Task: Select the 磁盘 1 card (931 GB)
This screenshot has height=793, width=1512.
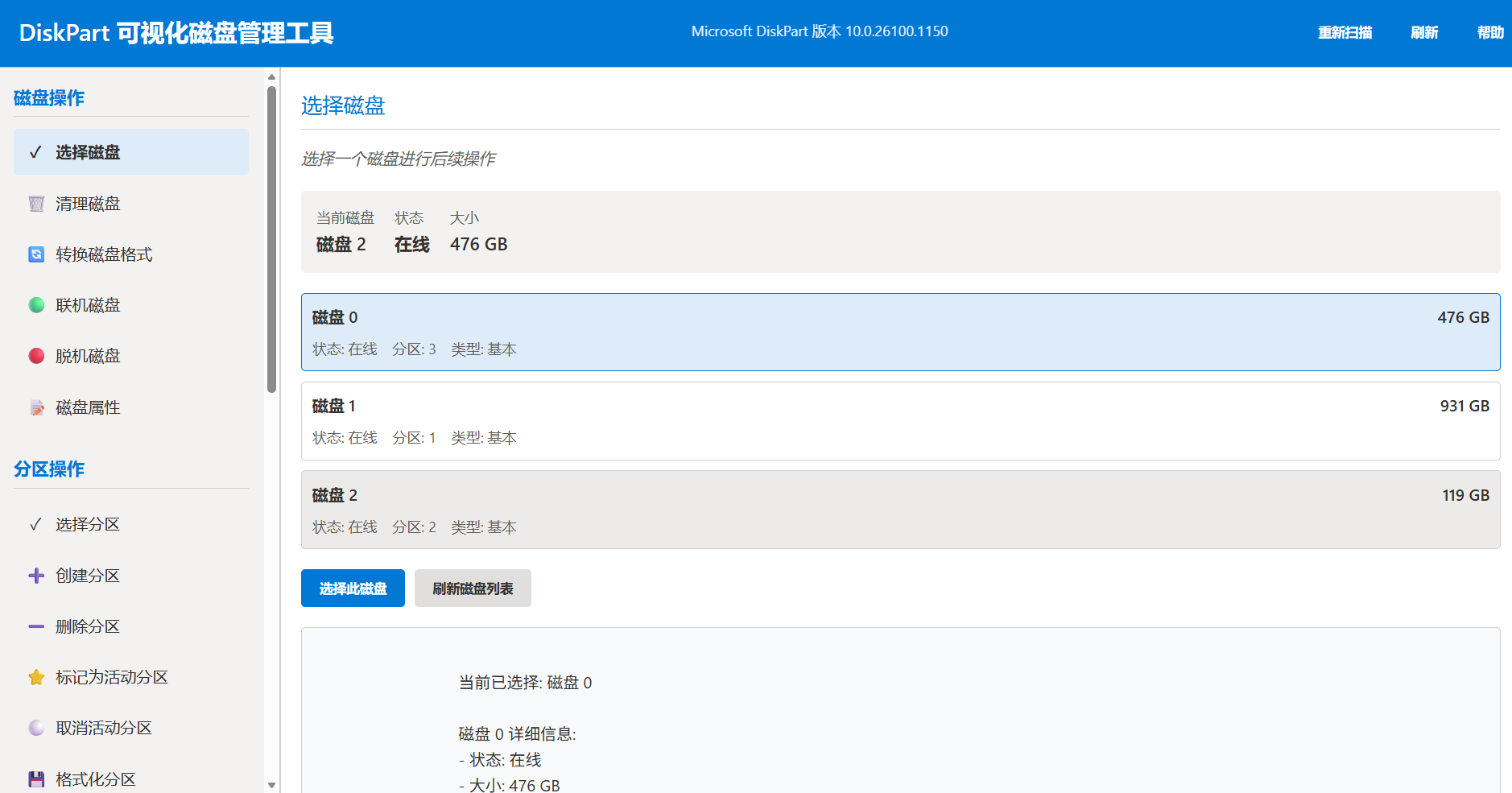Action: click(x=900, y=421)
